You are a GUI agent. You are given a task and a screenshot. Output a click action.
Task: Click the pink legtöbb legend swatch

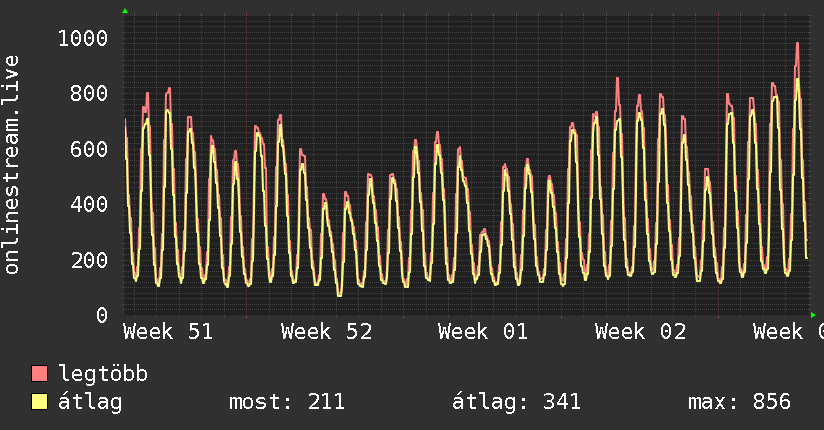point(39,373)
